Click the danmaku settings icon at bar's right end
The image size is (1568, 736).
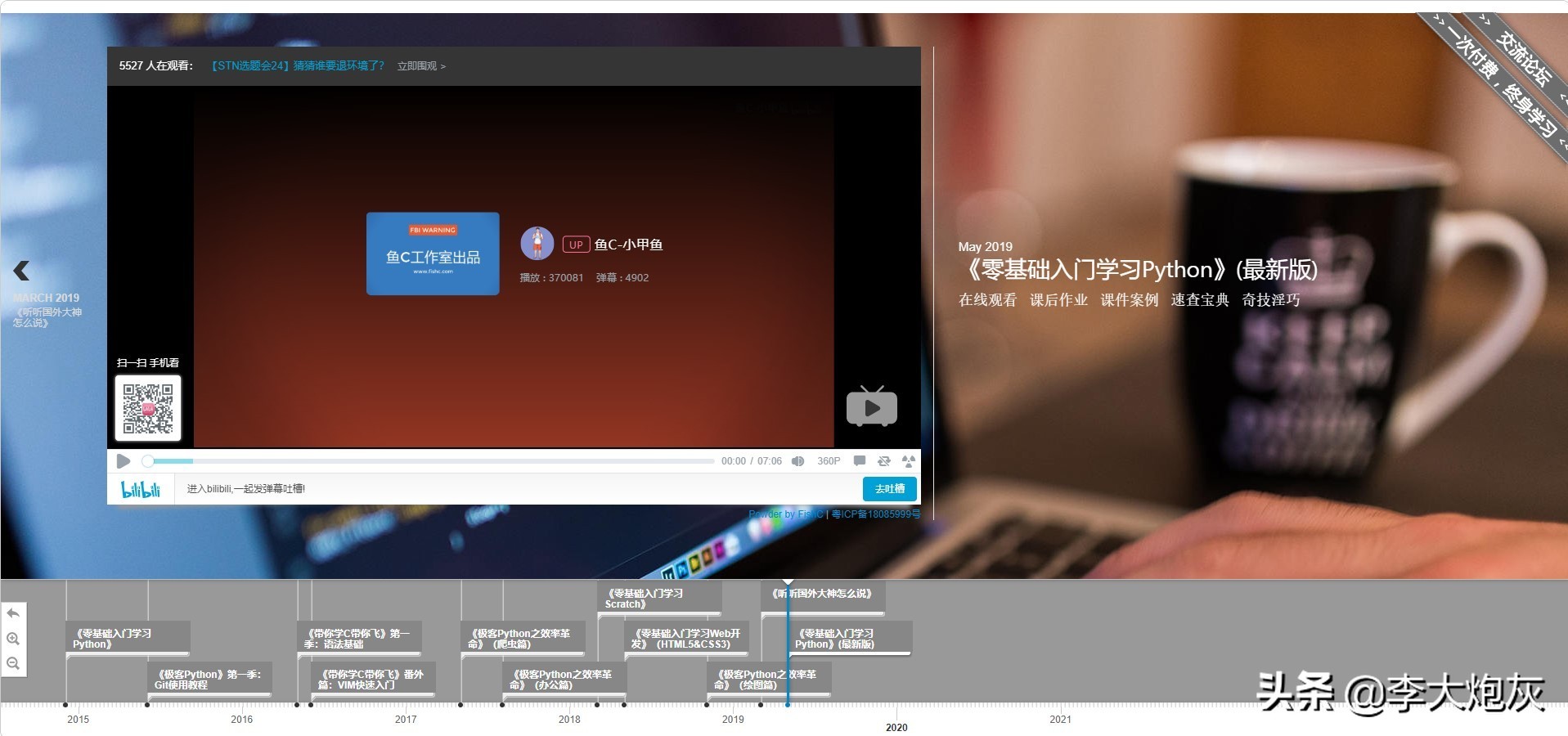click(x=908, y=460)
